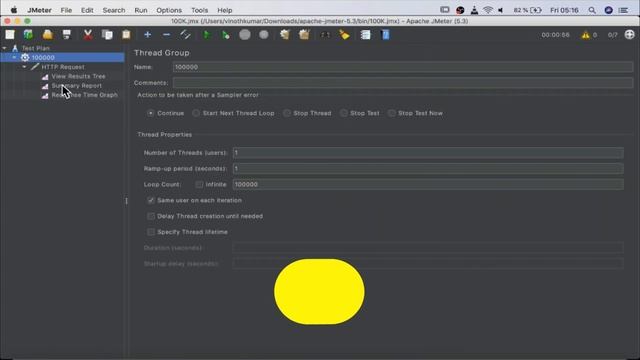Open the Options menu

coord(169,10)
